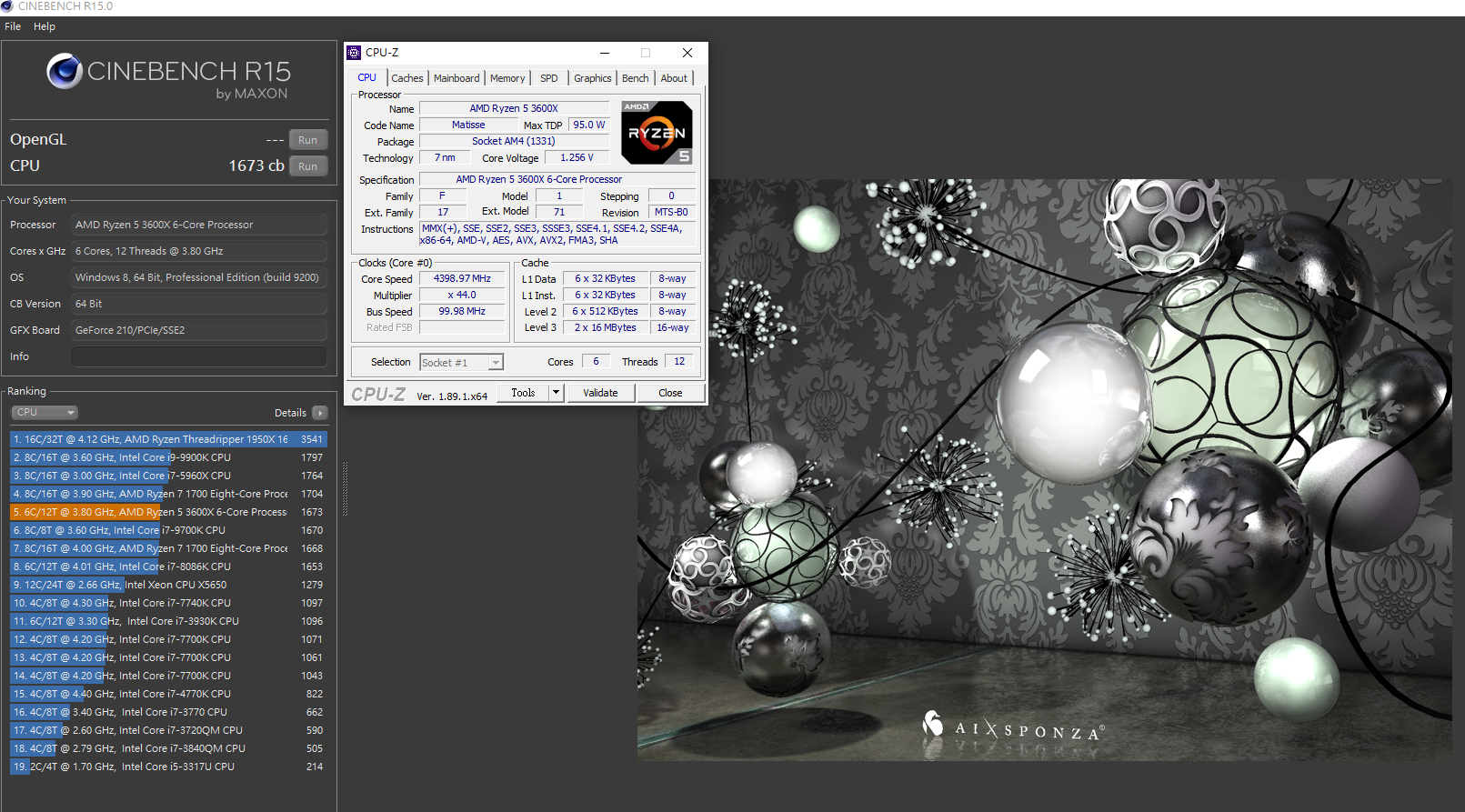Select the Ryzen 7 1700 row scoring 1668
The height and width of the screenshot is (812, 1465).
tap(168, 548)
